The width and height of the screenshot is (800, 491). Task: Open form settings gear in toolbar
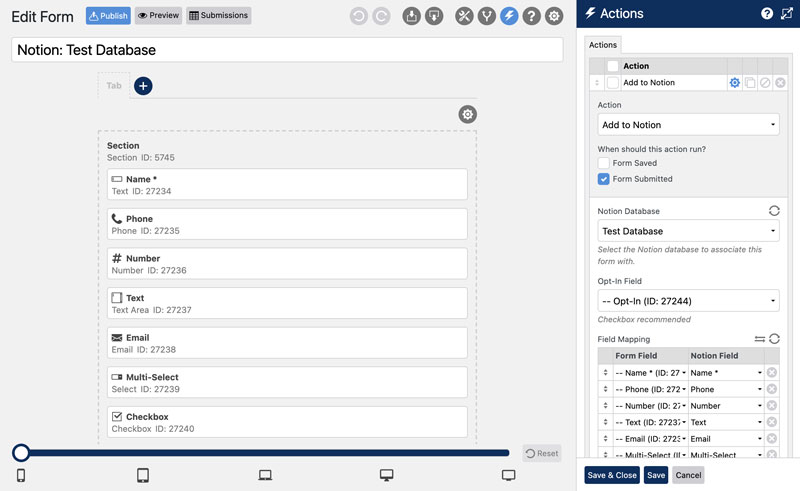(554, 16)
